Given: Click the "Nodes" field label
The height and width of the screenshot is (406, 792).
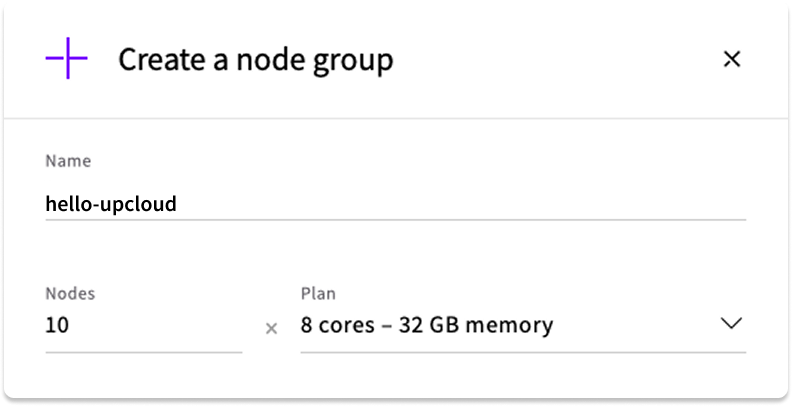Looking at the screenshot, I should 70,294.
